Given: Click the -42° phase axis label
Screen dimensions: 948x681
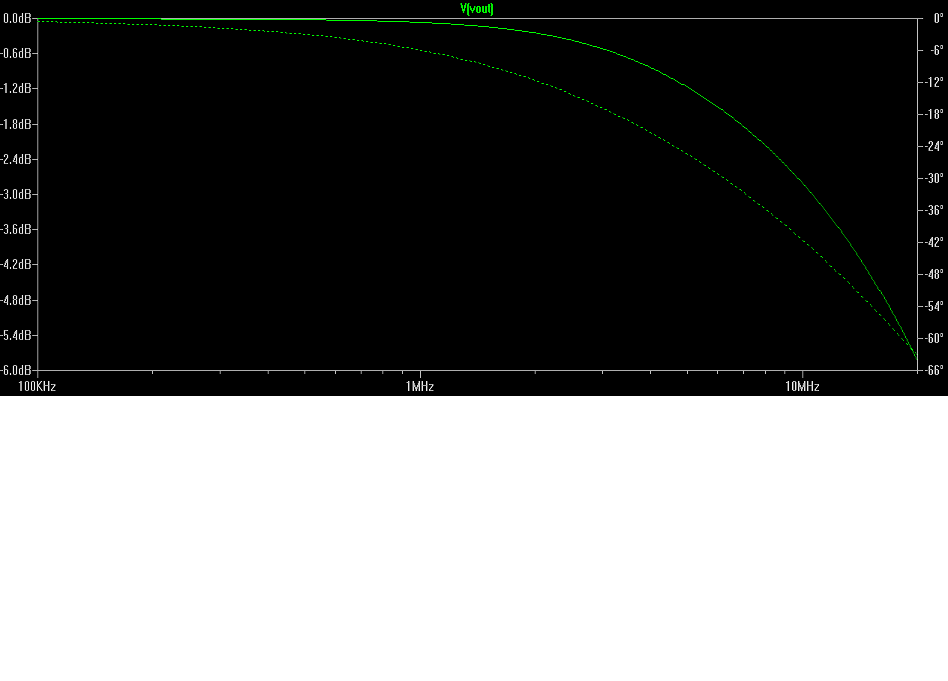Looking at the screenshot, I should 935,242.
